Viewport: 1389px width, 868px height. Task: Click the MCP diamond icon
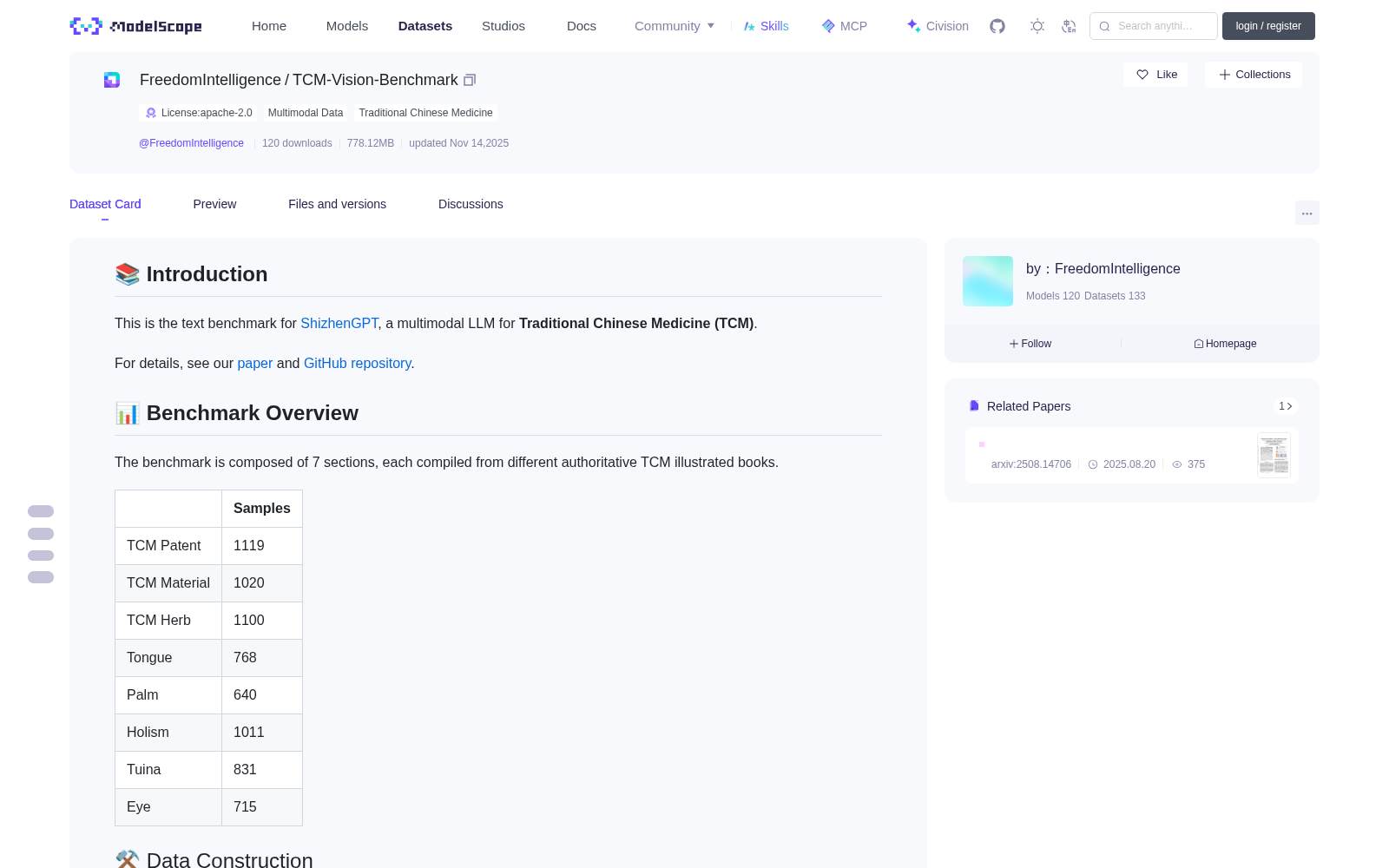pyautogui.click(x=828, y=26)
